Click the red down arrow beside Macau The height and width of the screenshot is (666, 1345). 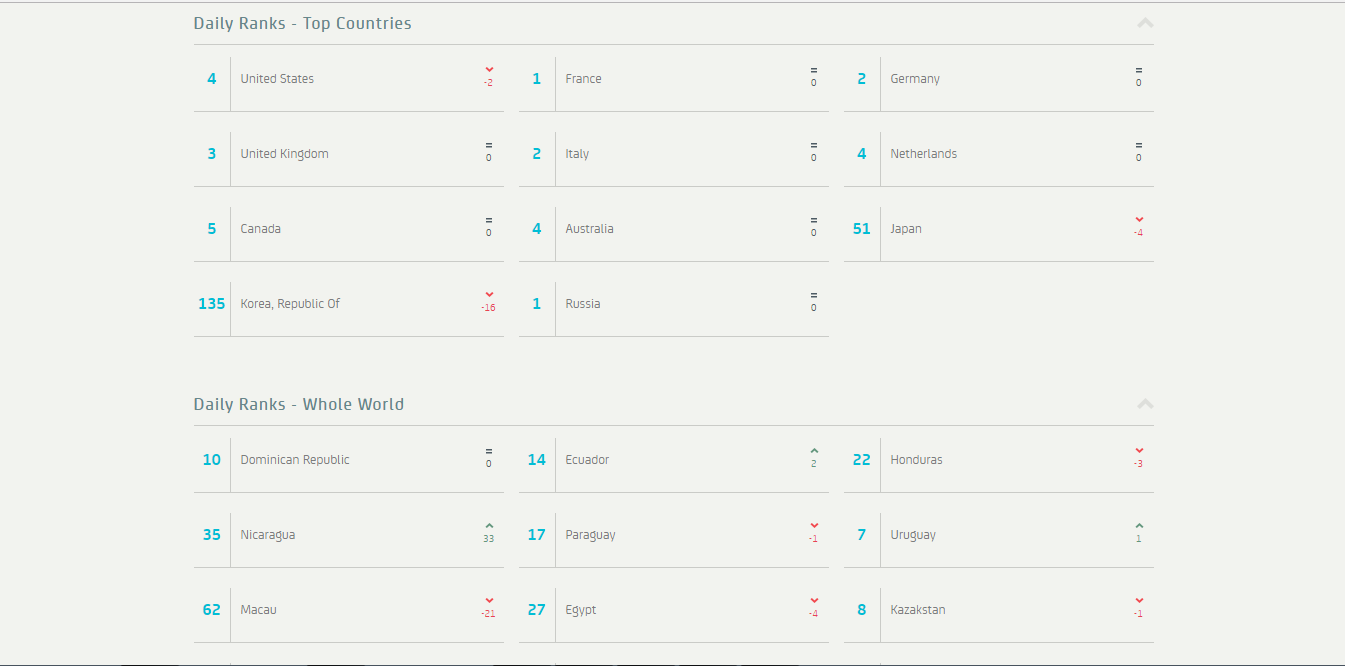[x=489, y=601]
